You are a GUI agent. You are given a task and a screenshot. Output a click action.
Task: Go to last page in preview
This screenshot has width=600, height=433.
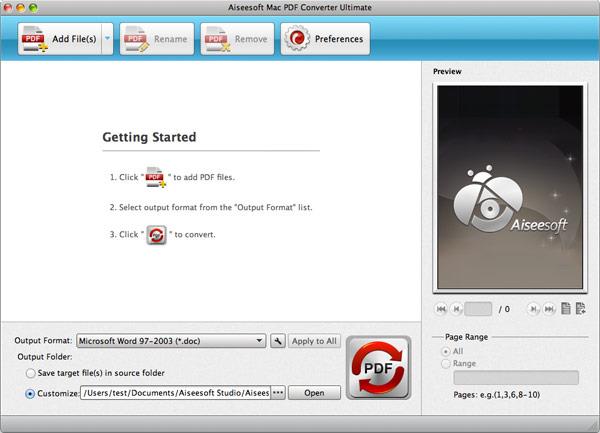pos(549,309)
